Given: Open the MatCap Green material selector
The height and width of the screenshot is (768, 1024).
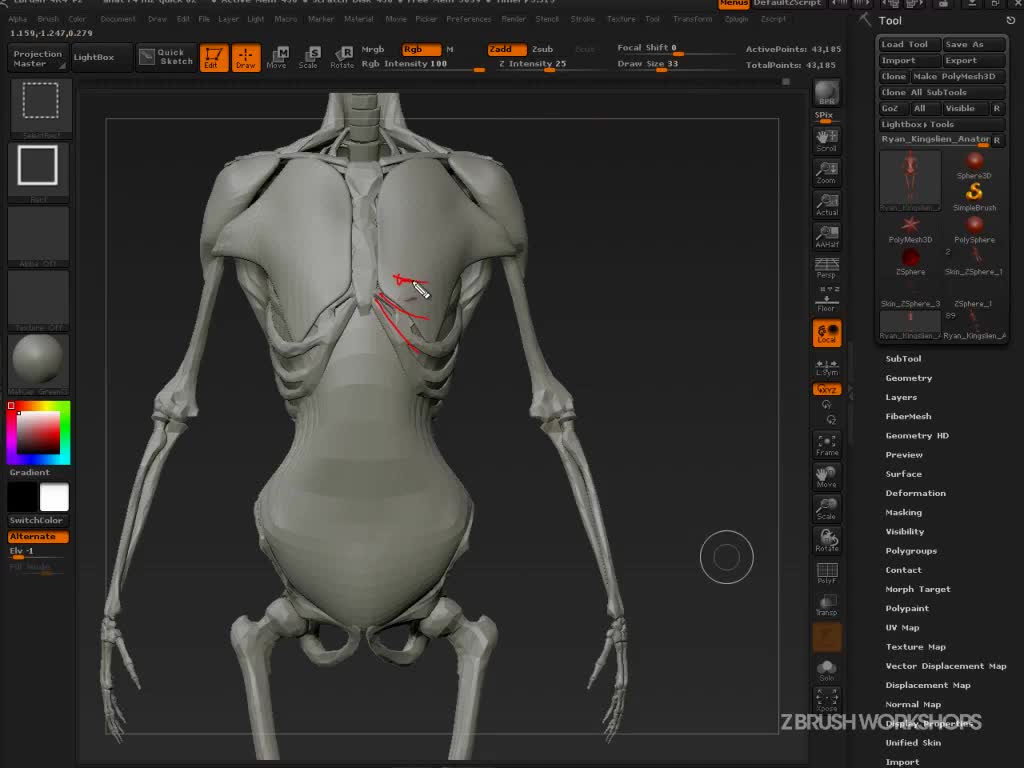Looking at the screenshot, I should [39, 364].
